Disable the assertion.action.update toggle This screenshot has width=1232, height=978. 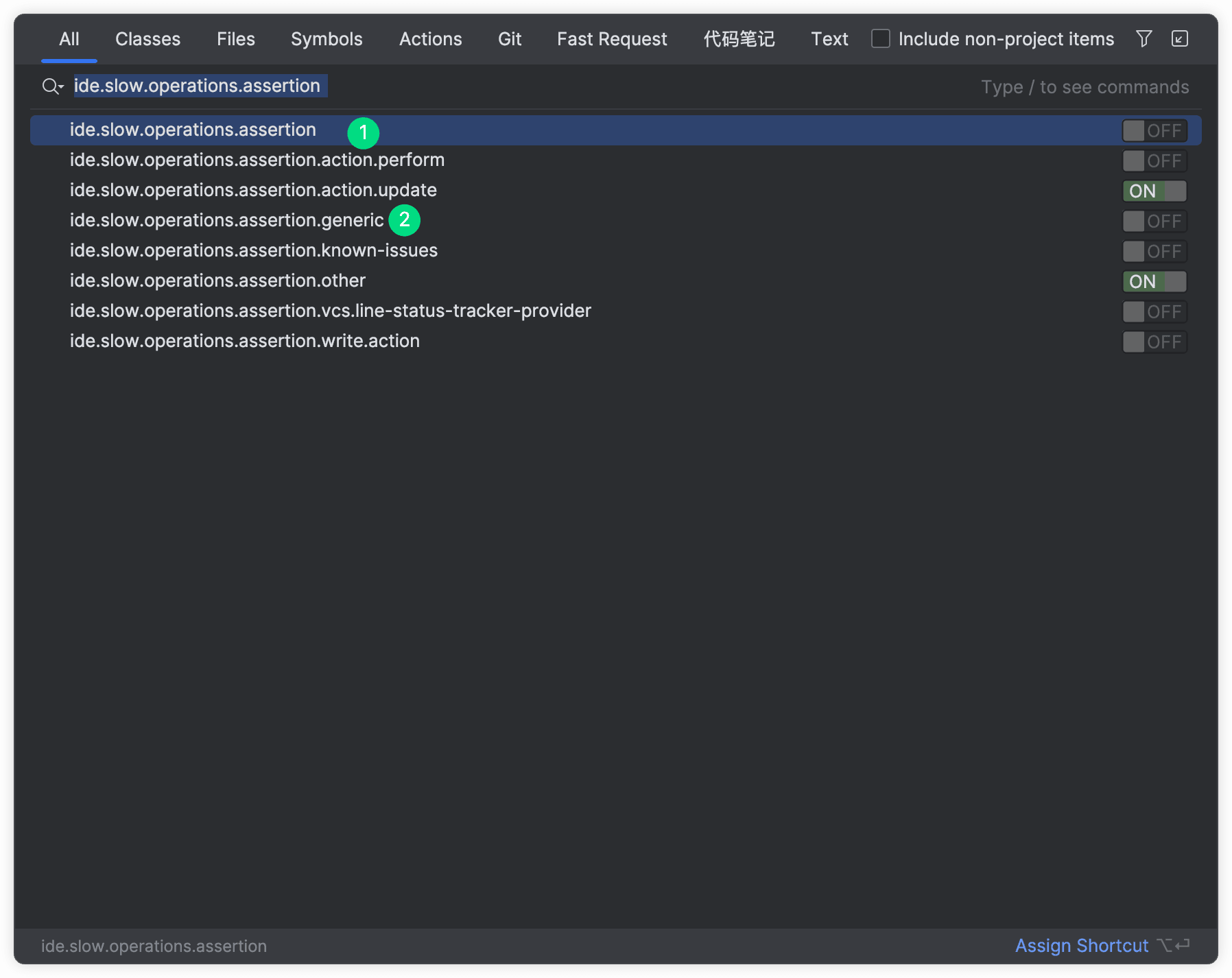click(x=1154, y=191)
